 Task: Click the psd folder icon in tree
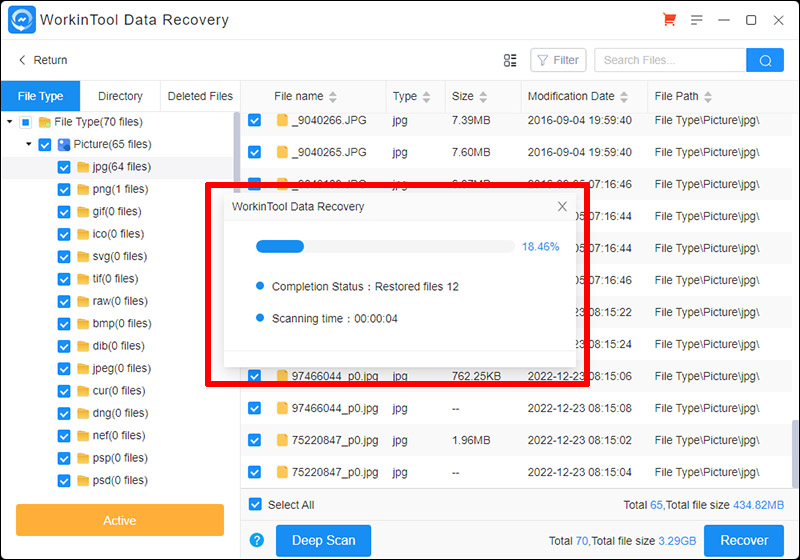pyautogui.click(x=83, y=480)
